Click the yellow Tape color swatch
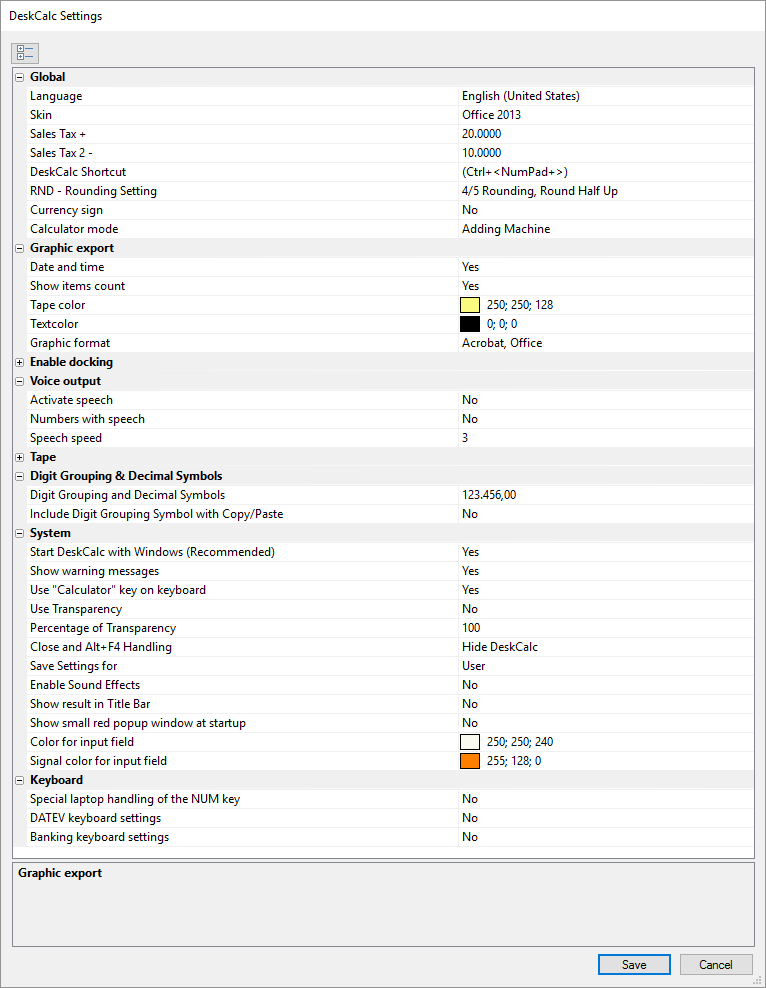 click(x=470, y=305)
